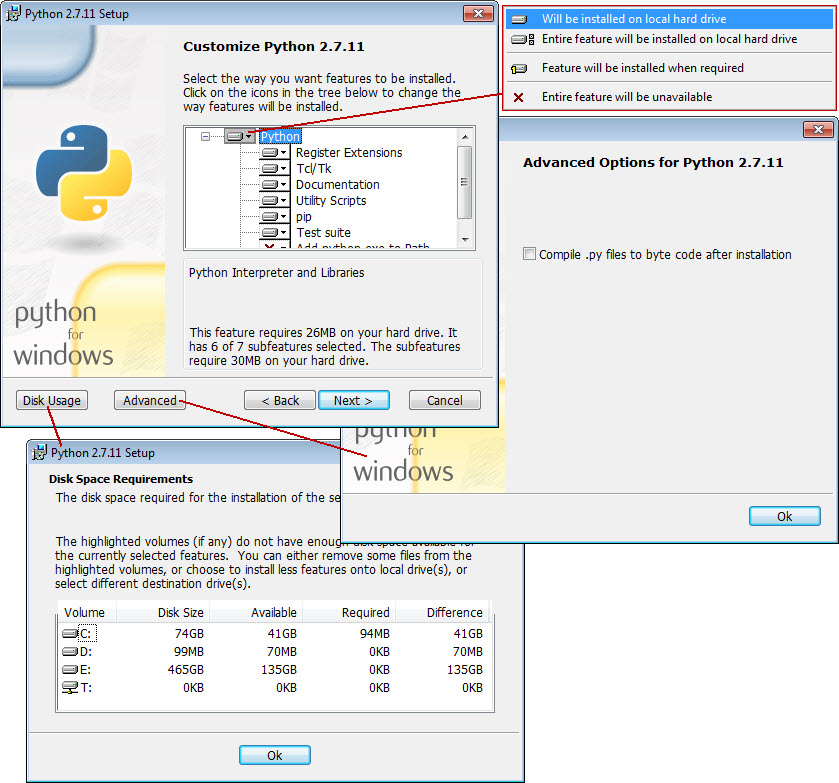Select the Documentation feature in the tree
Viewport: 839px width, 783px height.
point(338,185)
